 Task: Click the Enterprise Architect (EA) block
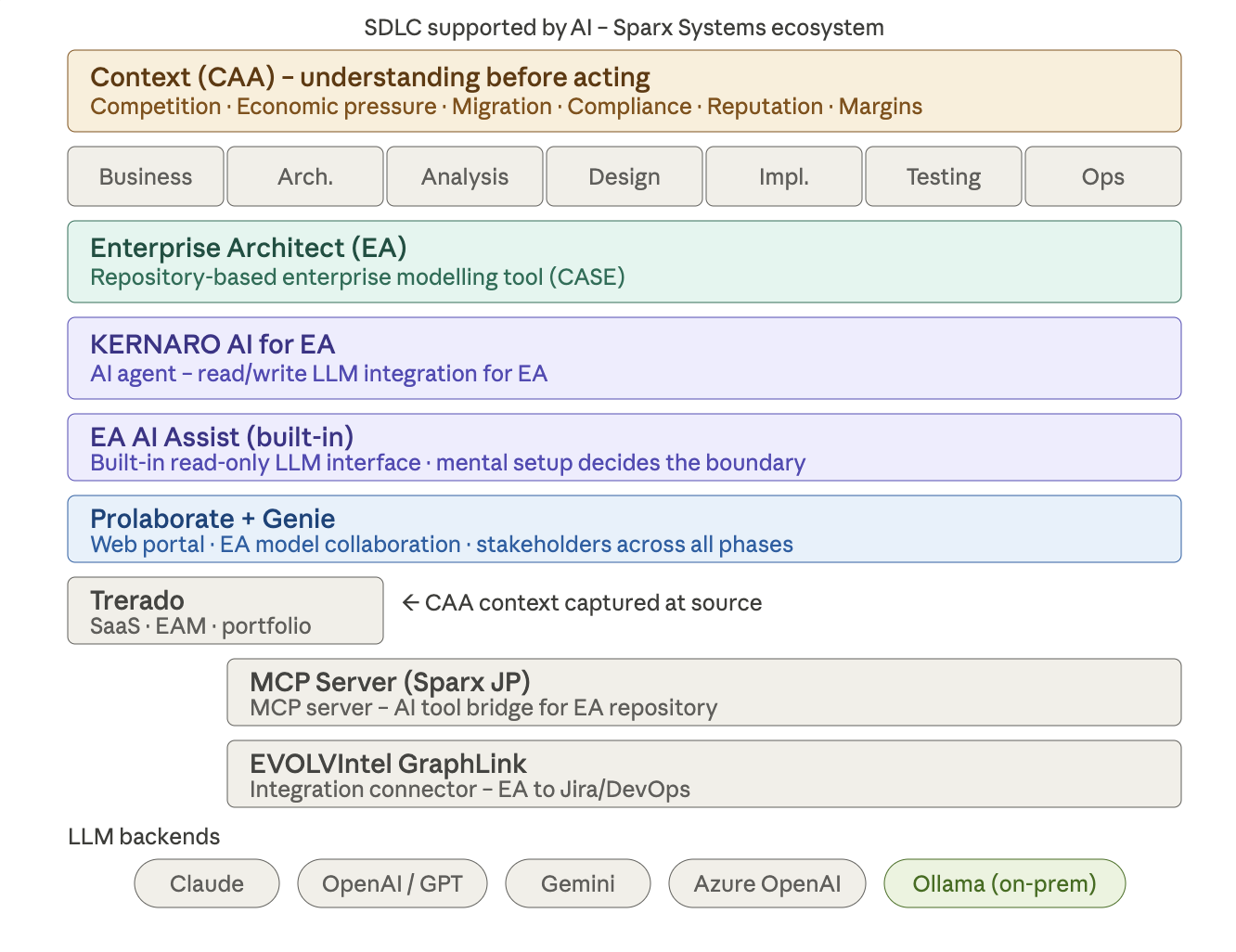(x=624, y=262)
